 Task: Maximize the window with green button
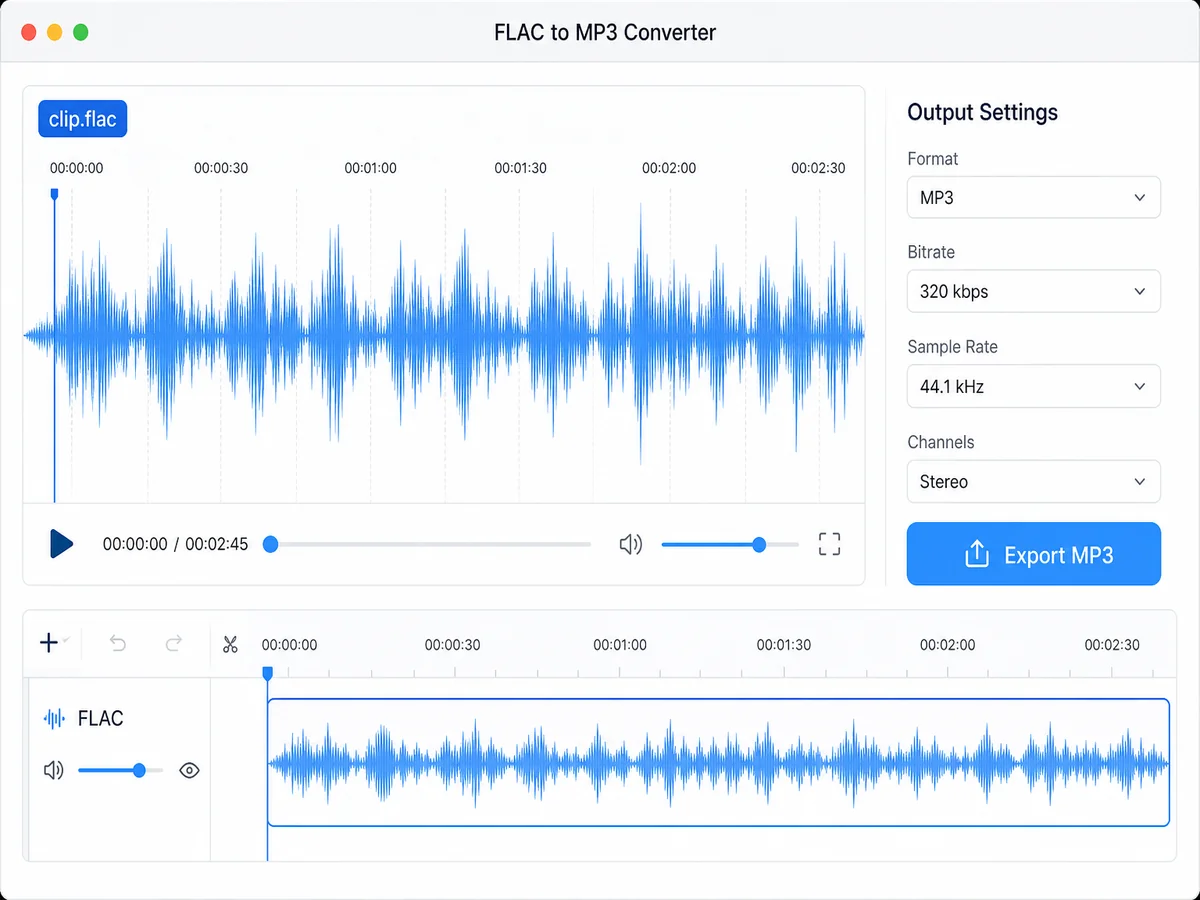(x=81, y=32)
